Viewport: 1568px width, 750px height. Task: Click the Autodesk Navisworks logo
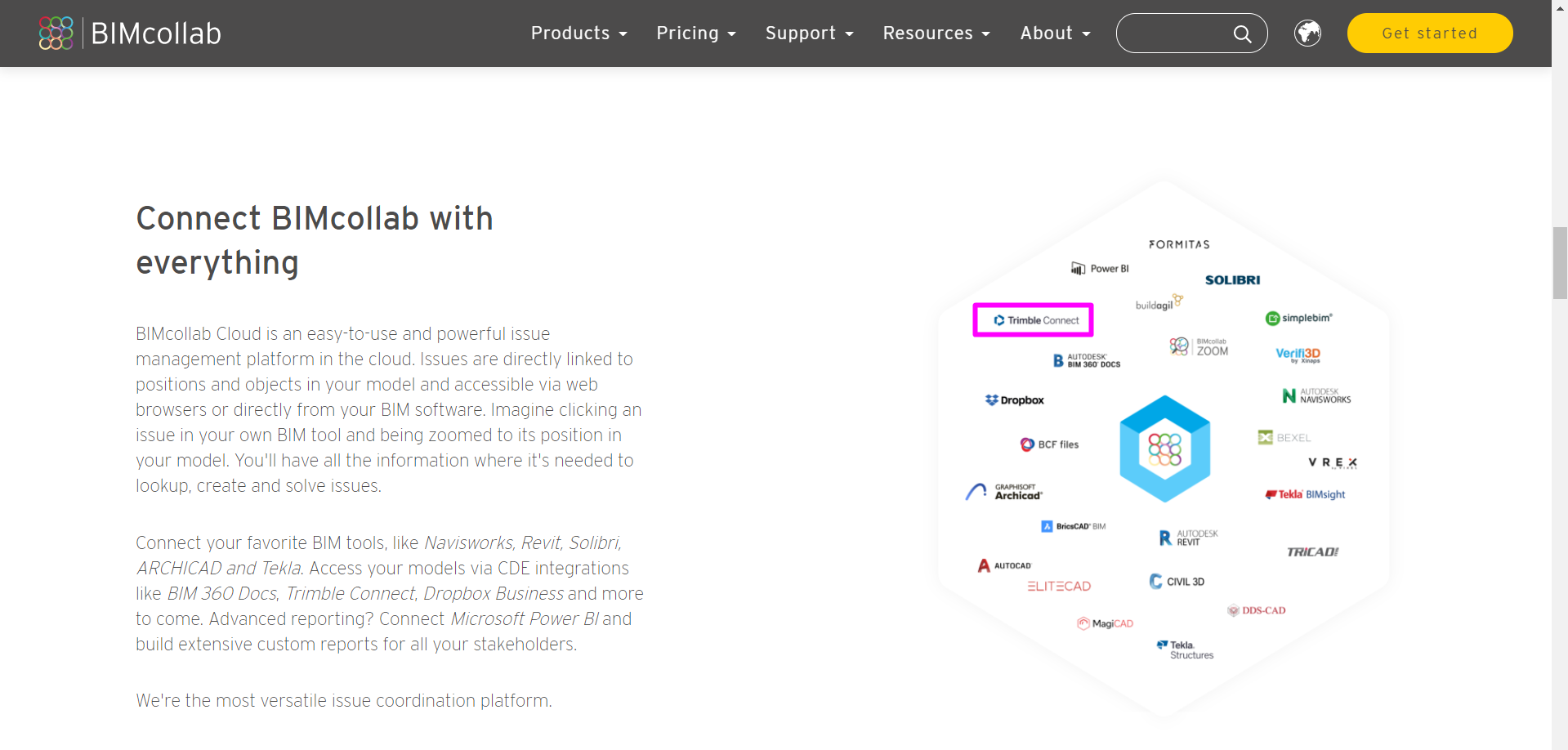point(1316,396)
